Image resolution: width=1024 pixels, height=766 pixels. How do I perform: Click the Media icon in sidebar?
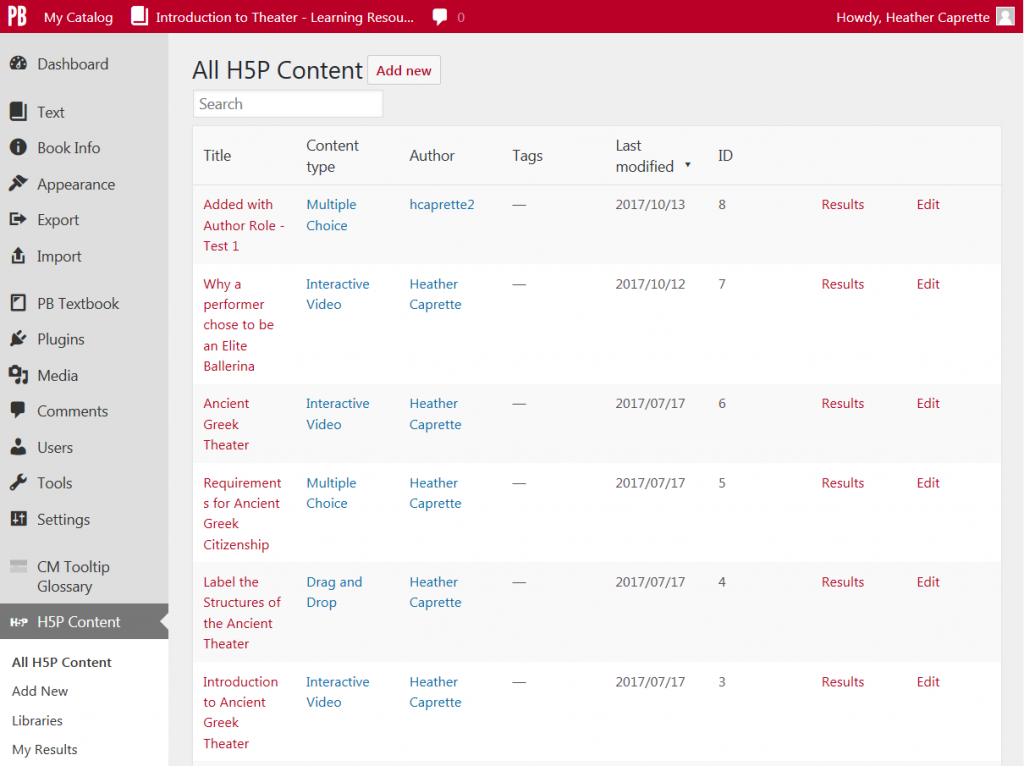18,375
